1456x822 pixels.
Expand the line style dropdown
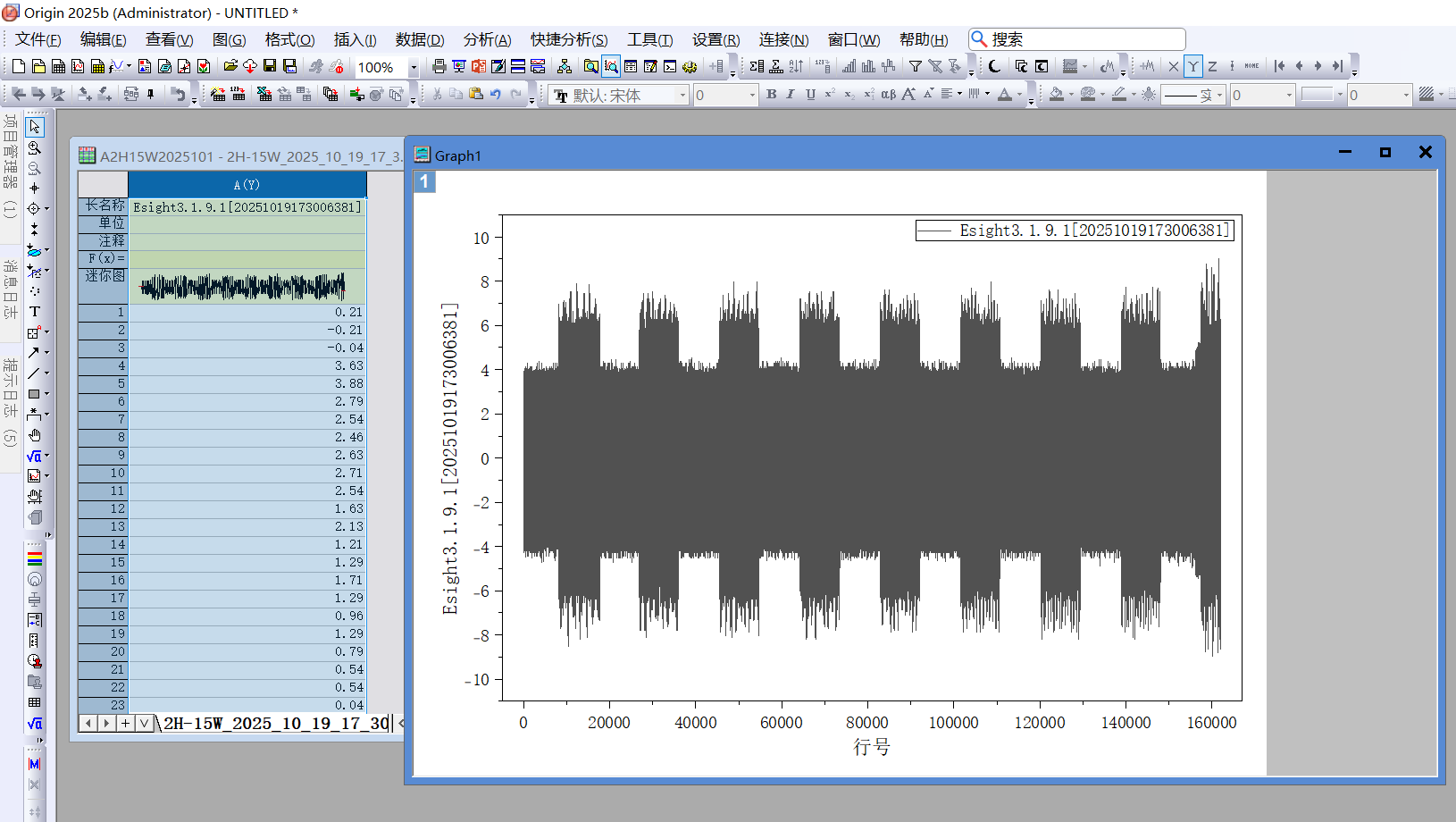pyautogui.click(x=1219, y=96)
